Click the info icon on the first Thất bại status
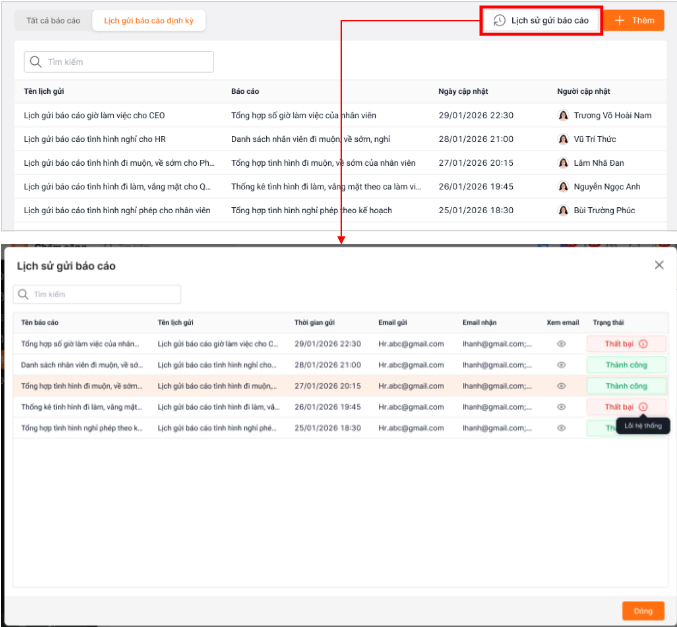The image size is (677, 627). click(x=643, y=344)
